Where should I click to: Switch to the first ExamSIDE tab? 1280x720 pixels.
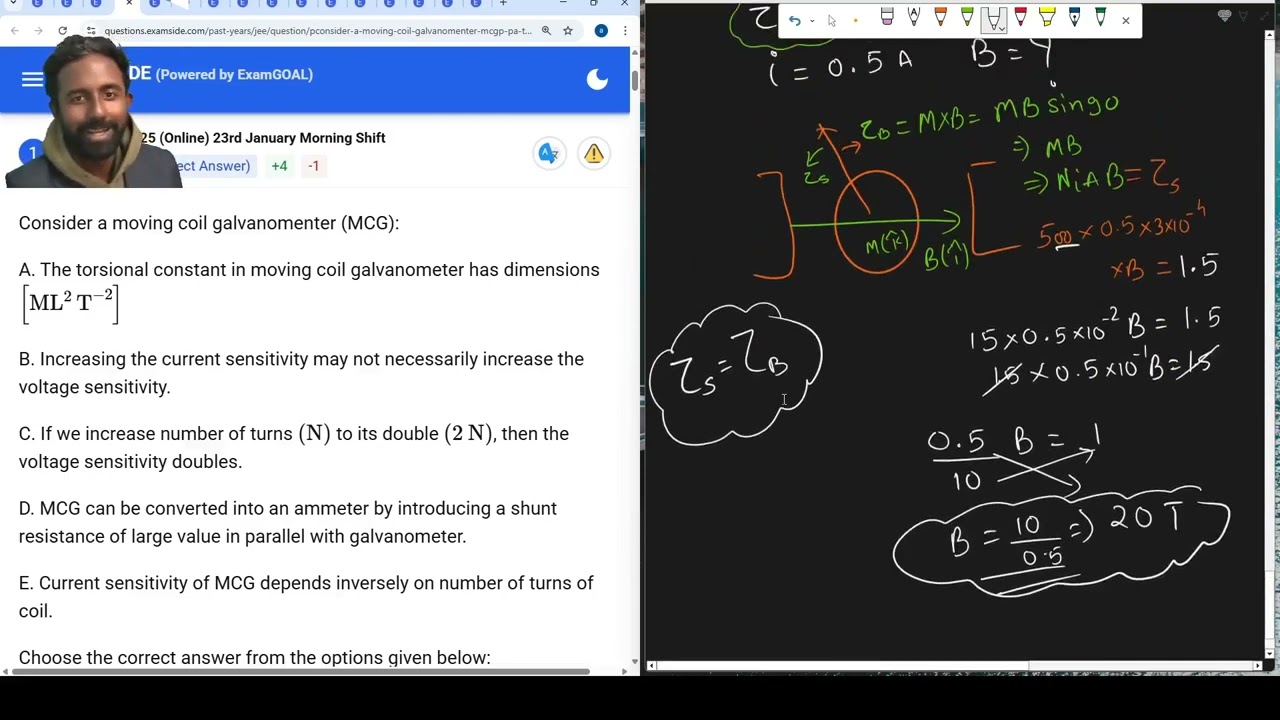[x=36, y=4]
